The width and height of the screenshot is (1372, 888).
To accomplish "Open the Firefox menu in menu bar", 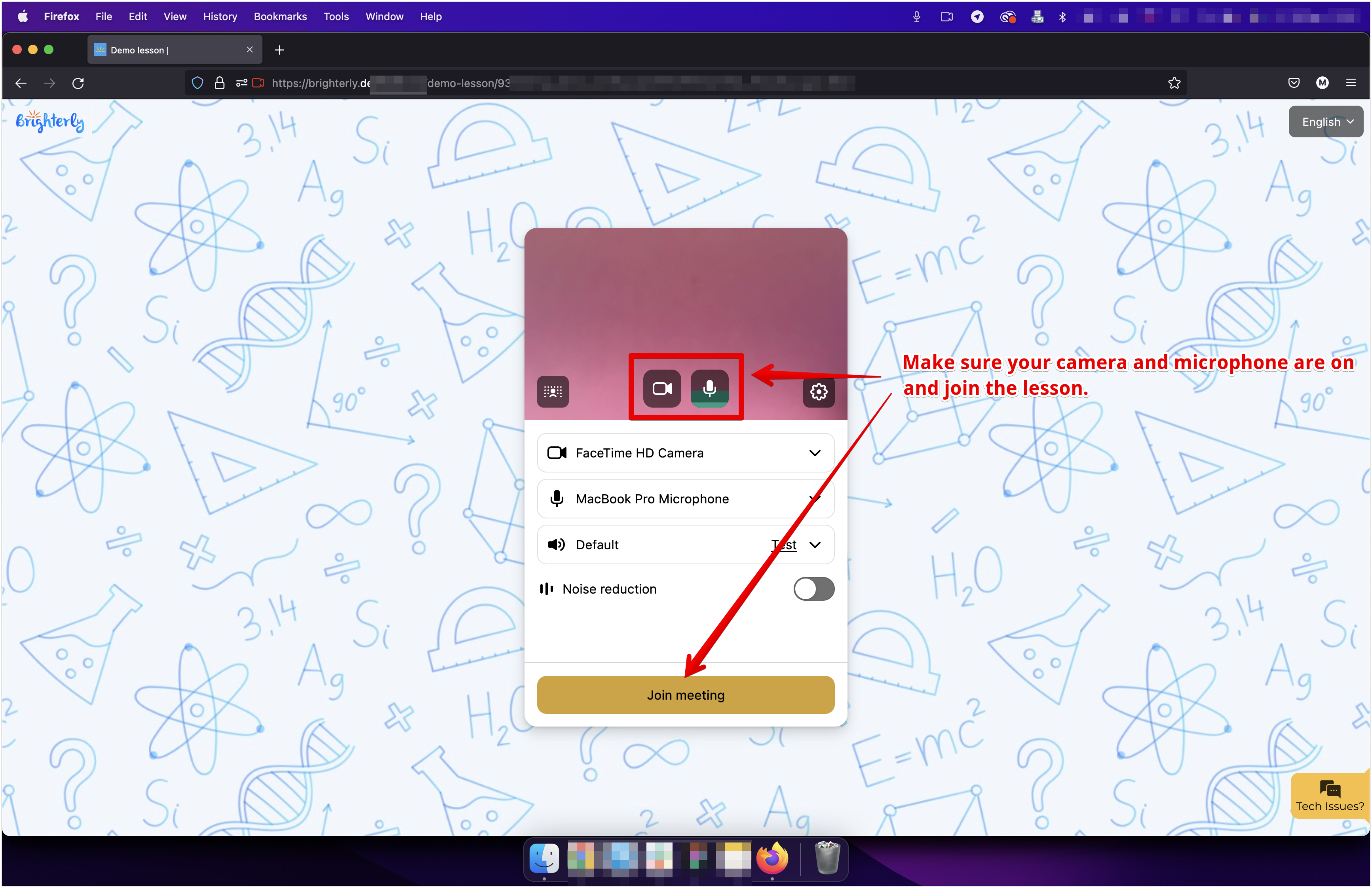I will point(61,17).
